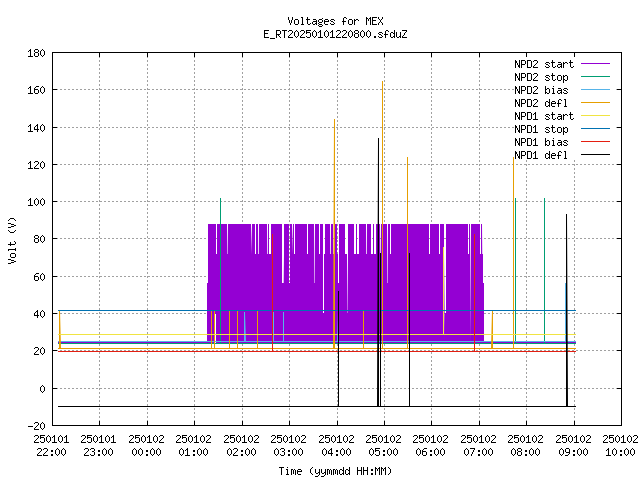Select the 'NPD1 stop' legend label
Screen dimensions: 640x480
tap(541, 129)
